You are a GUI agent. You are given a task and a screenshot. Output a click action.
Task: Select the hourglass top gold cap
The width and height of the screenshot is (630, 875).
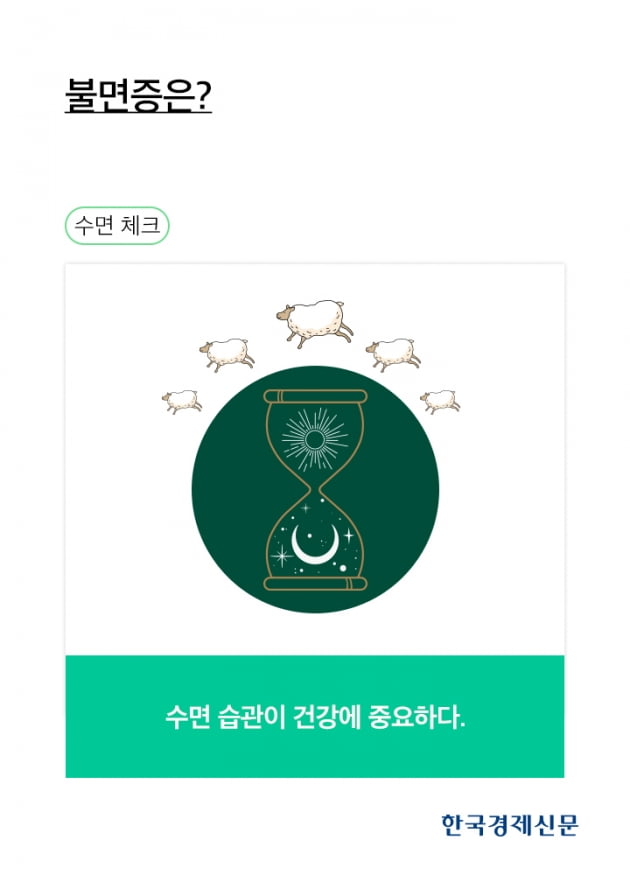(315, 397)
